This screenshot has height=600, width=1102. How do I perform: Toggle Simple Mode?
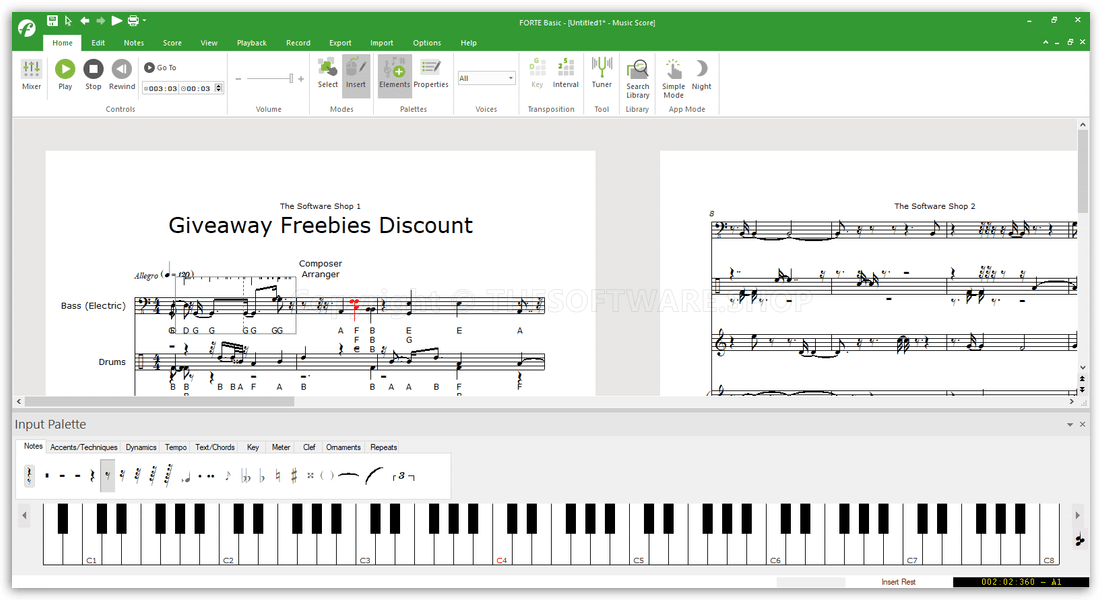673,75
